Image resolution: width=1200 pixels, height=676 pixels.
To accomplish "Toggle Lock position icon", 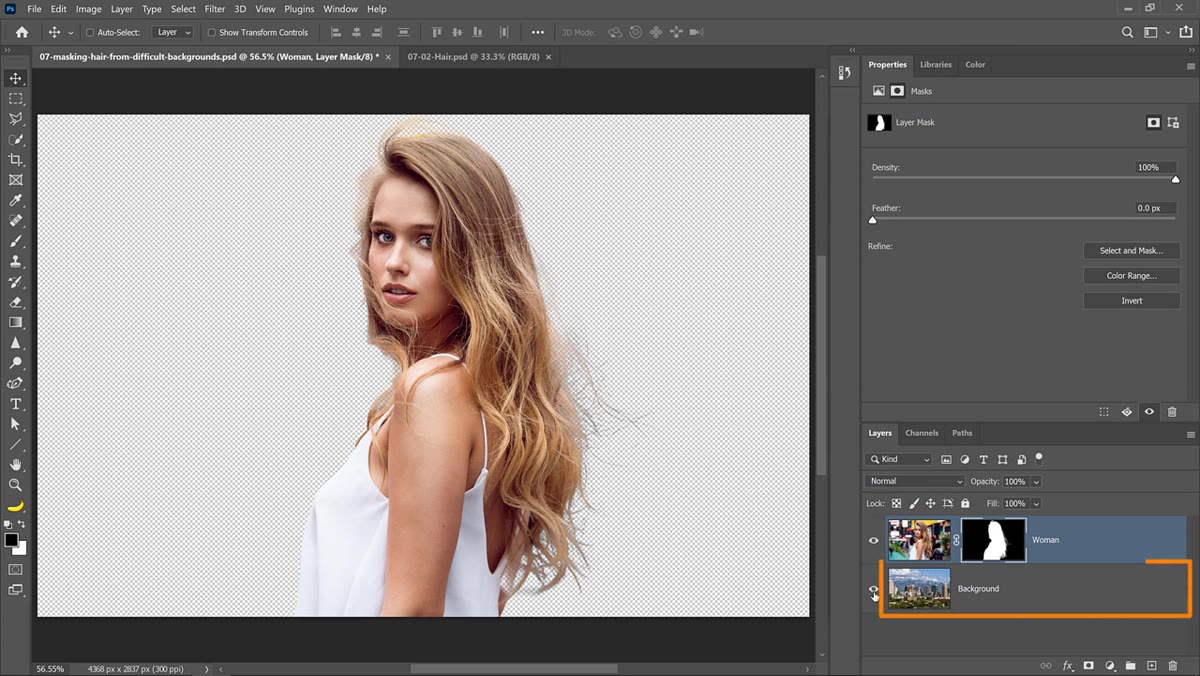I will 930,503.
